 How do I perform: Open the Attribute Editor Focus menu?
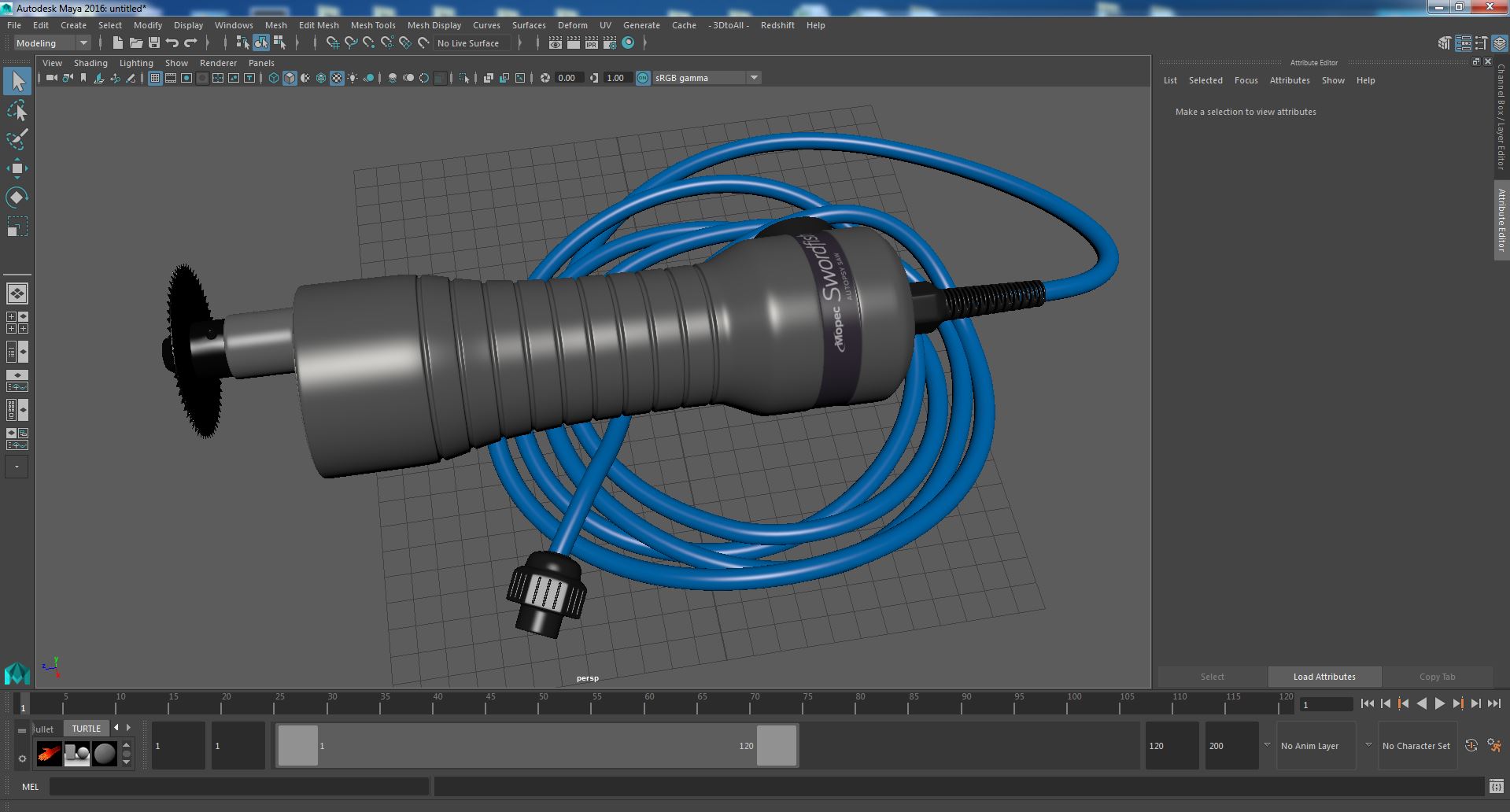1246,80
